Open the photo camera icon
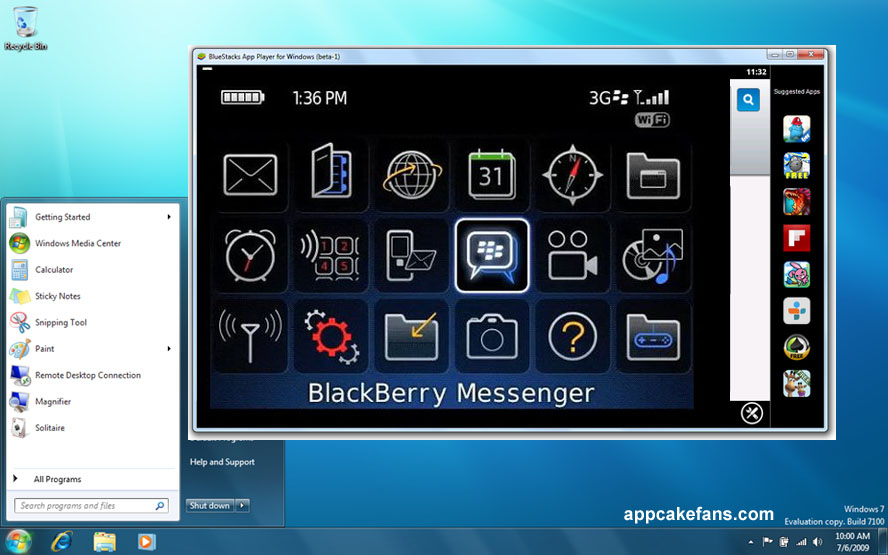888x555 pixels. 492,337
